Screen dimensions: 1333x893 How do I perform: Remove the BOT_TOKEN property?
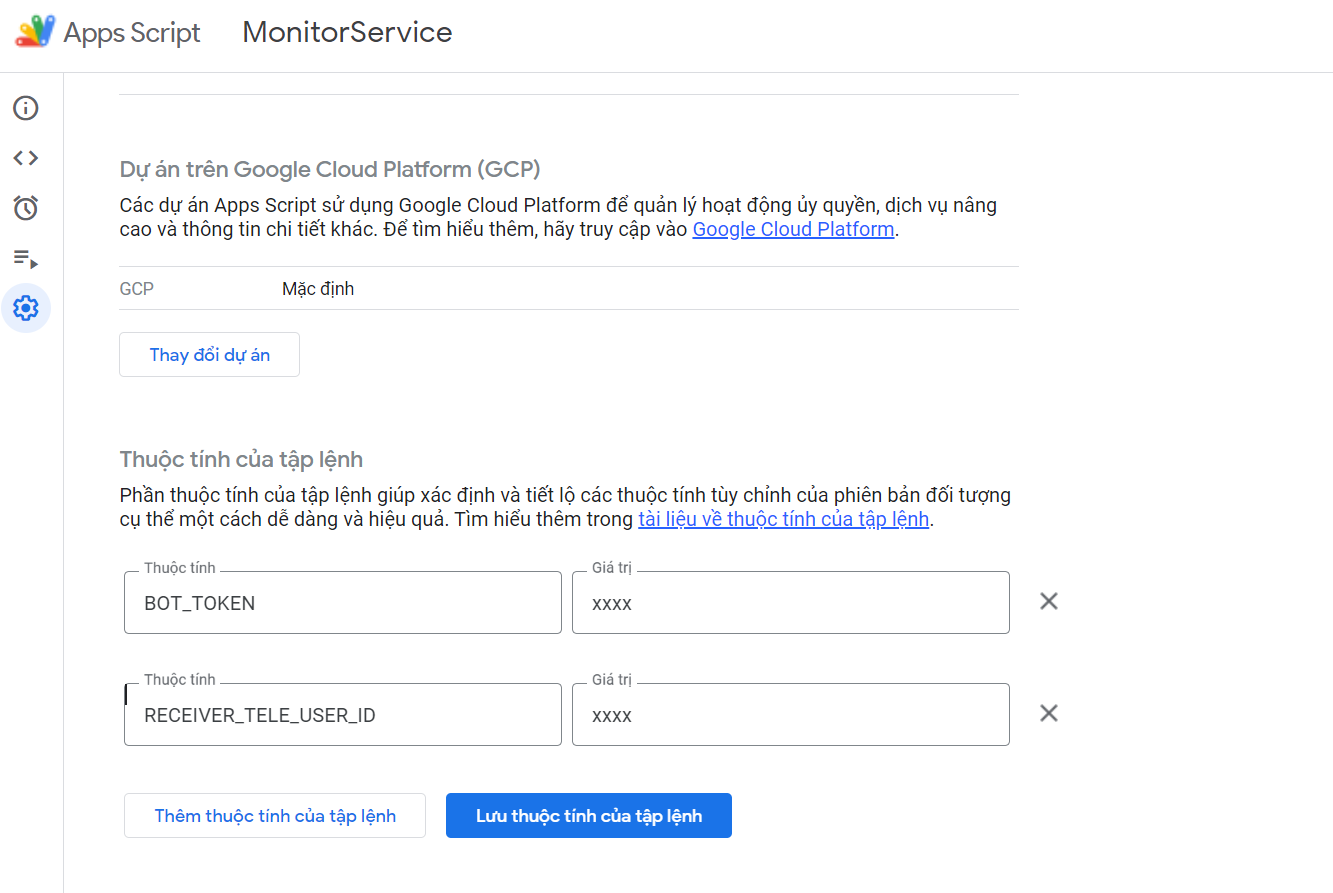pyautogui.click(x=1048, y=601)
